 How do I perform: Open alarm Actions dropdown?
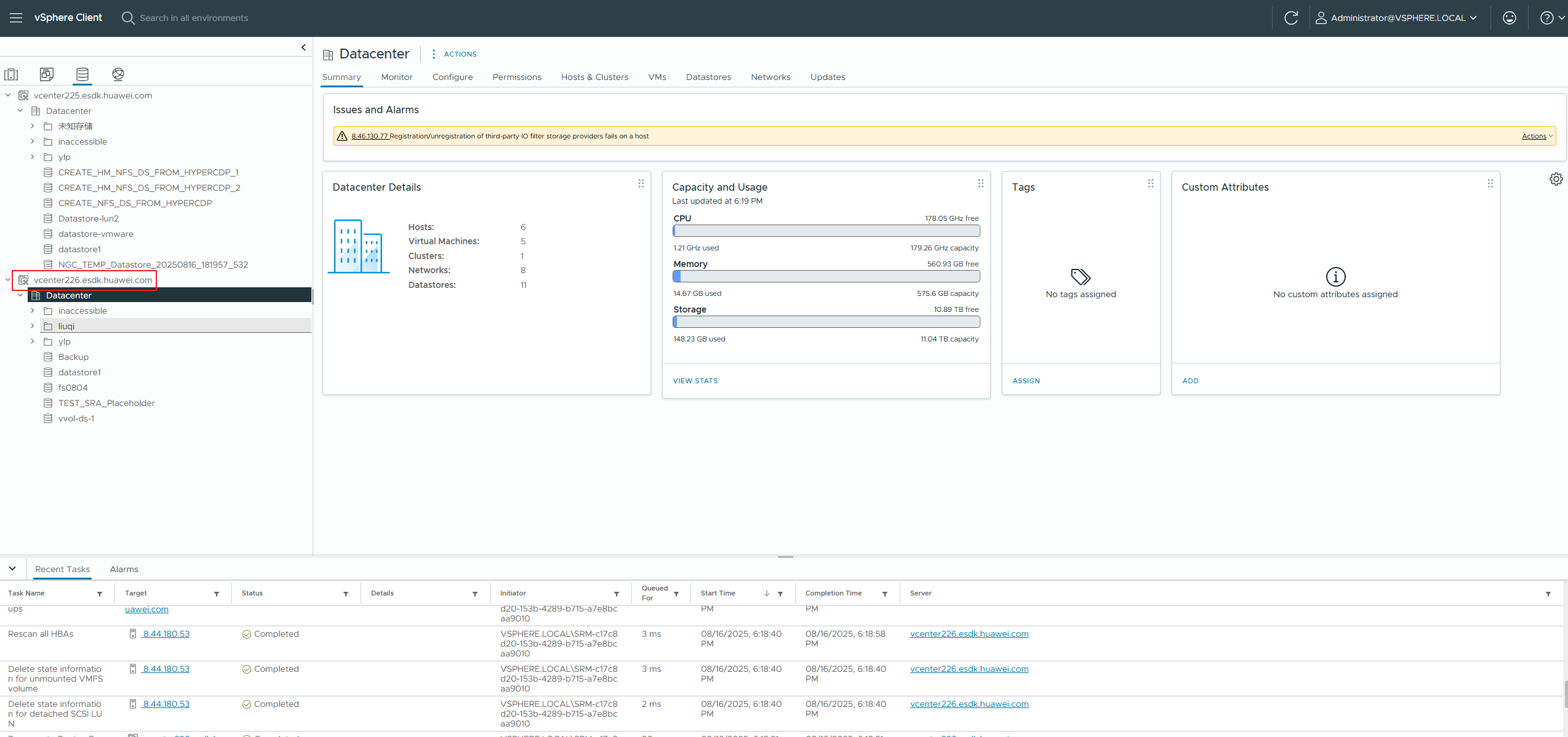point(1537,136)
